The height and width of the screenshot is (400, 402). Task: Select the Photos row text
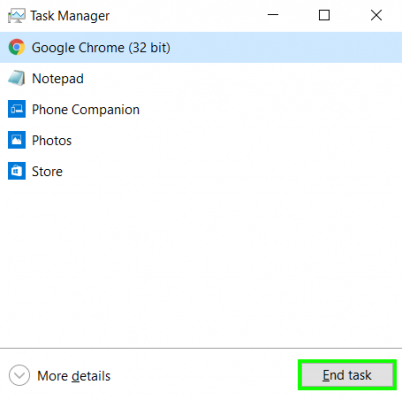click(x=52, y=140)
